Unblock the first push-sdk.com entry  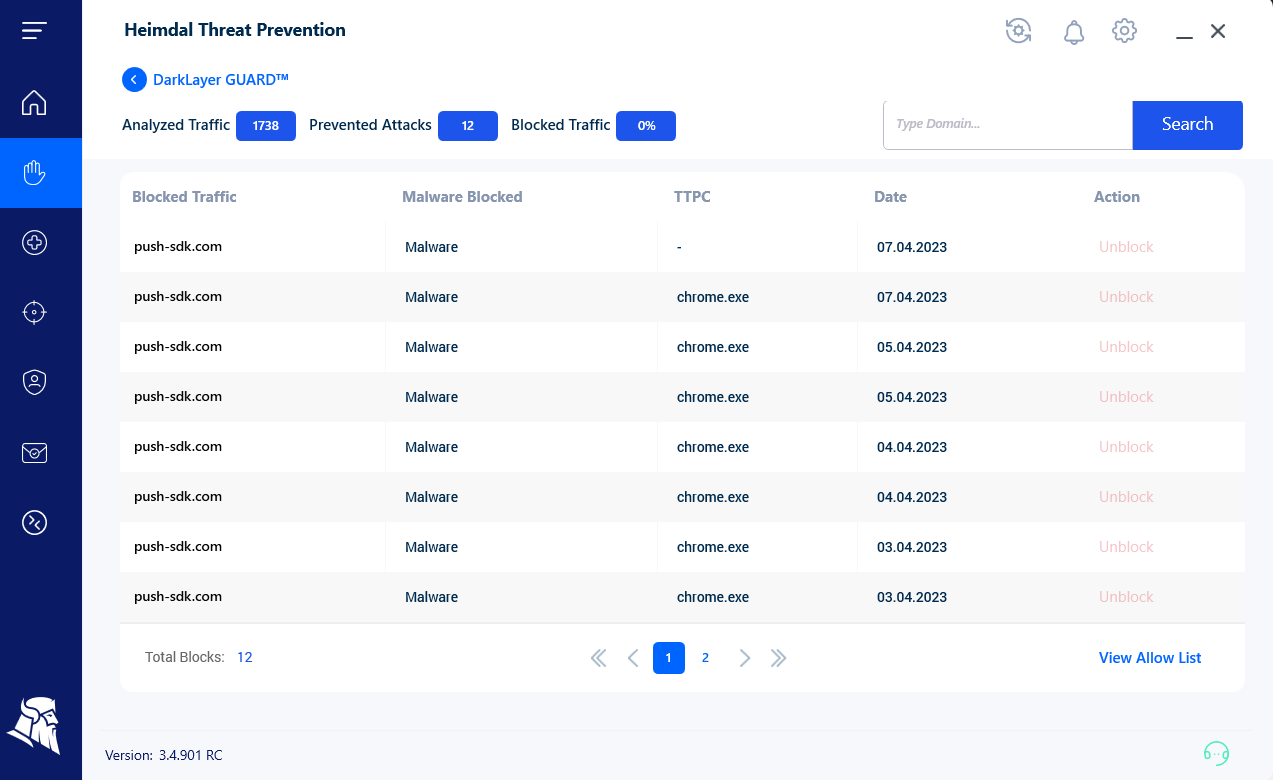tap(1125, 246)
